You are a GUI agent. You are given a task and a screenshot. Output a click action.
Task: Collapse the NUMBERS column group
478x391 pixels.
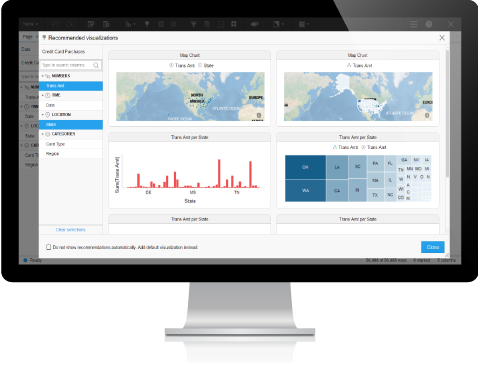click(43, 76)
